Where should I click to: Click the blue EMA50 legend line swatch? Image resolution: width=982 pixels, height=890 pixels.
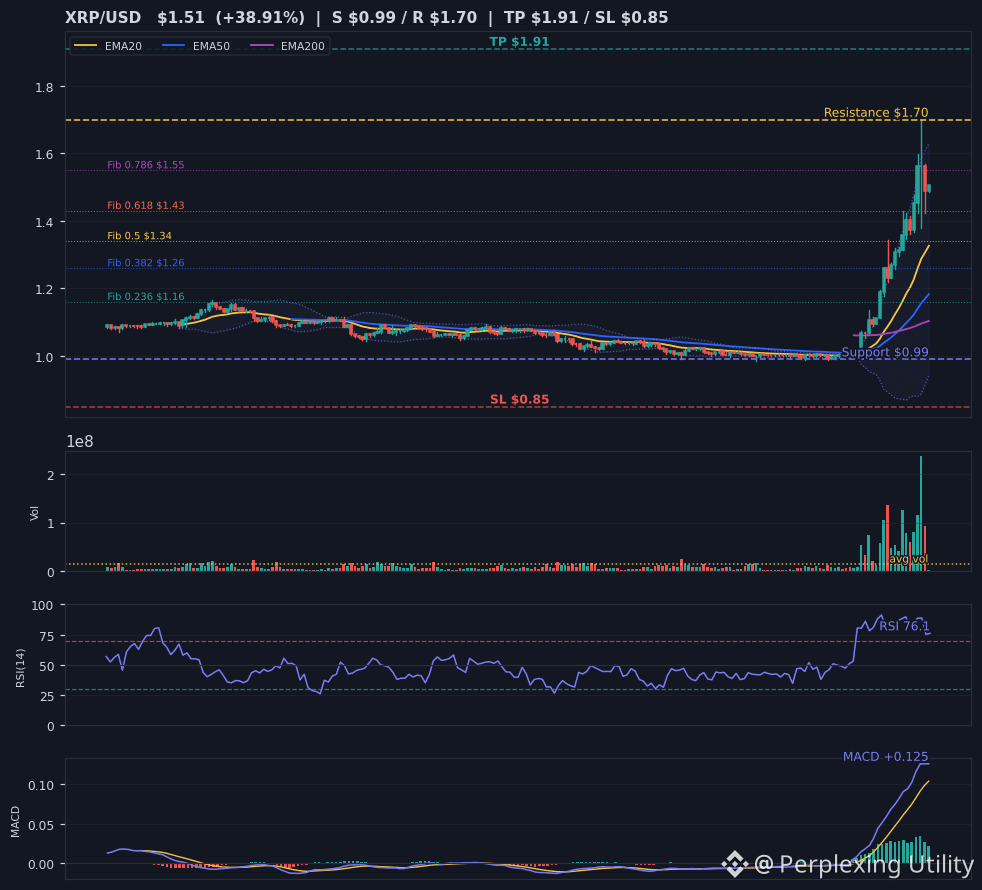coord(173,46)
